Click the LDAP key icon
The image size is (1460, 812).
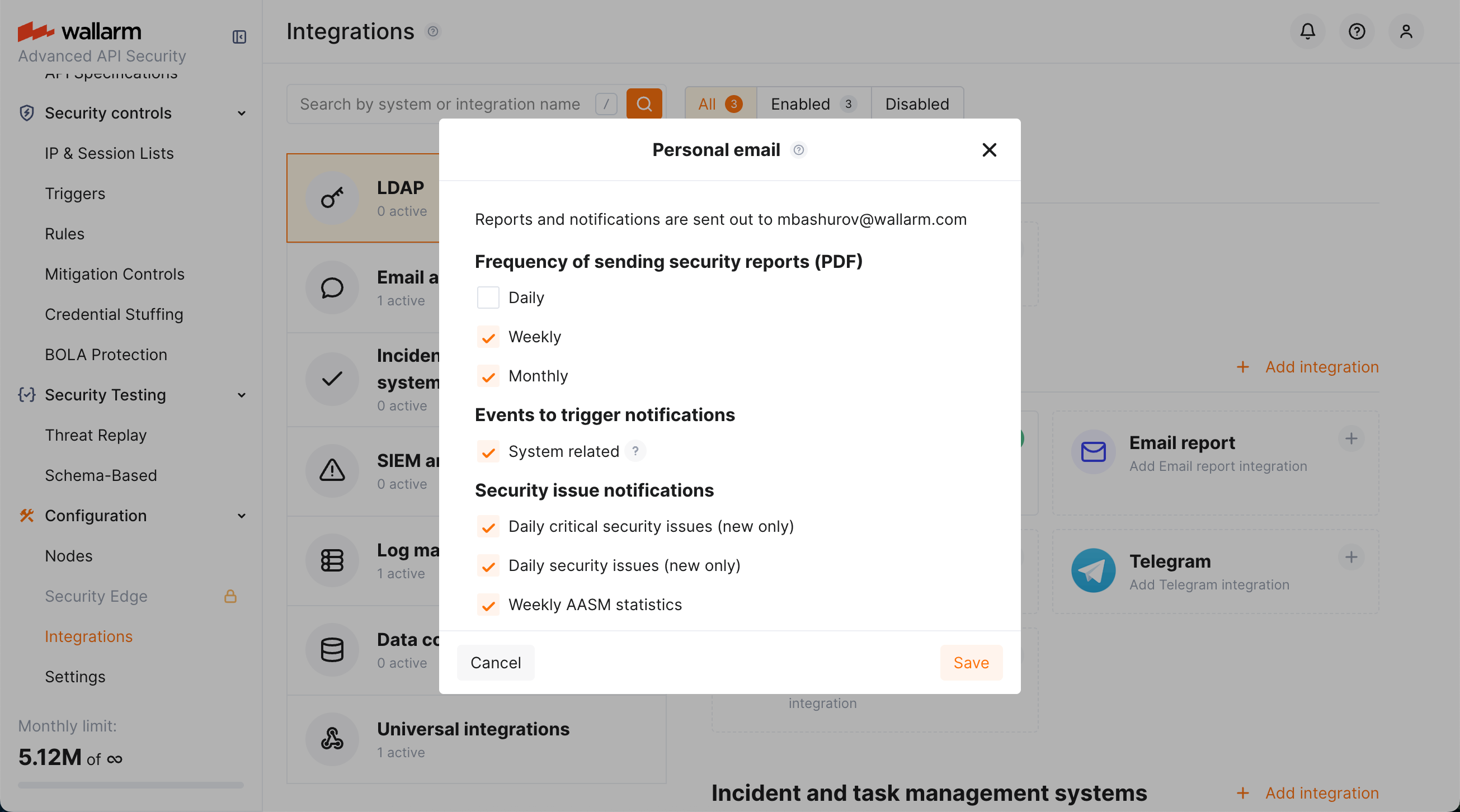[332, 198]
